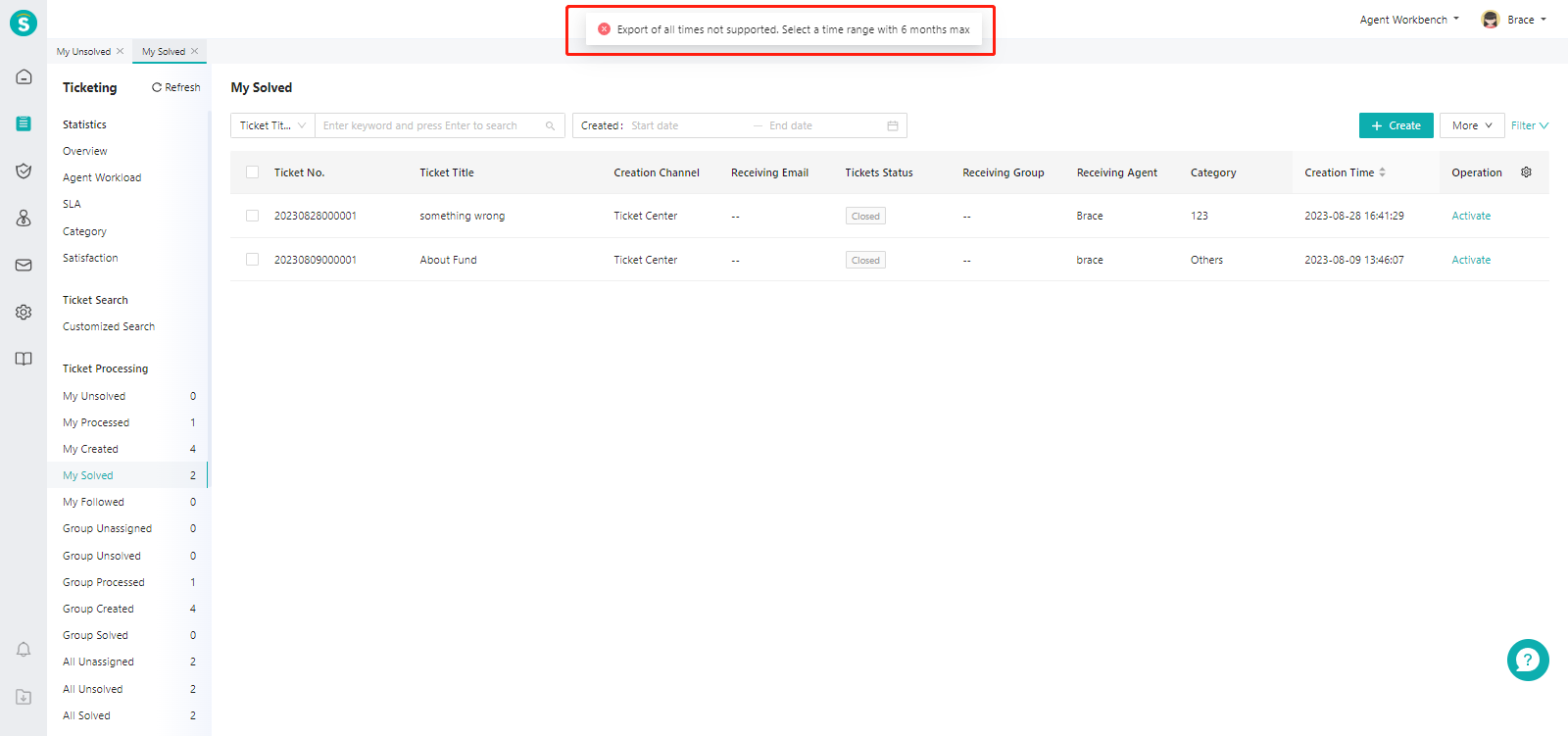Expand the Filter options
1568x736 pixels.
[1529, 125]
